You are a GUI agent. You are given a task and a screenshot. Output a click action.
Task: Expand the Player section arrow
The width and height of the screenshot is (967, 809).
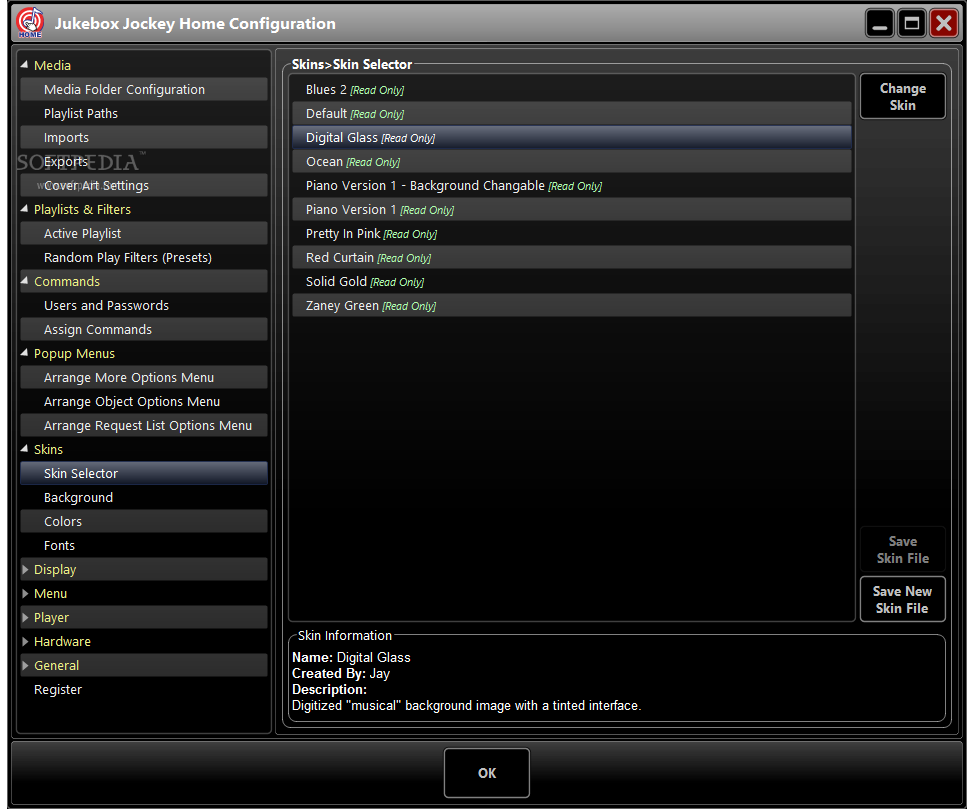click(x=25, y=617)
